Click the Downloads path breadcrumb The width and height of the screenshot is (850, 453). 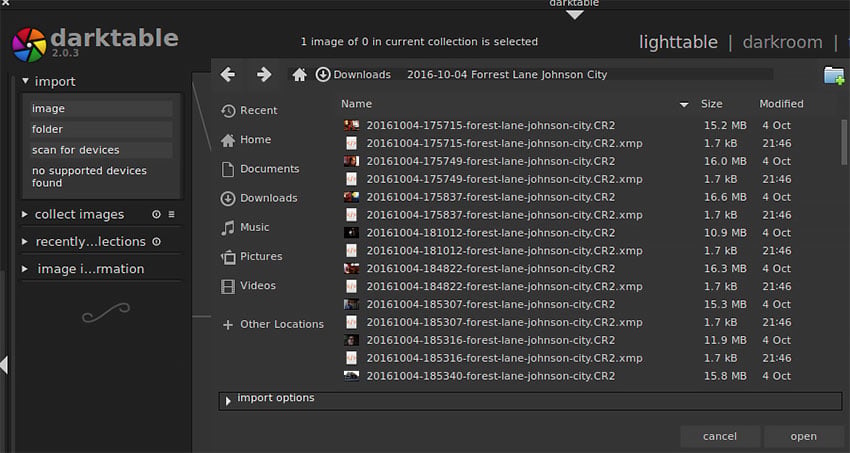coord(353,75)
